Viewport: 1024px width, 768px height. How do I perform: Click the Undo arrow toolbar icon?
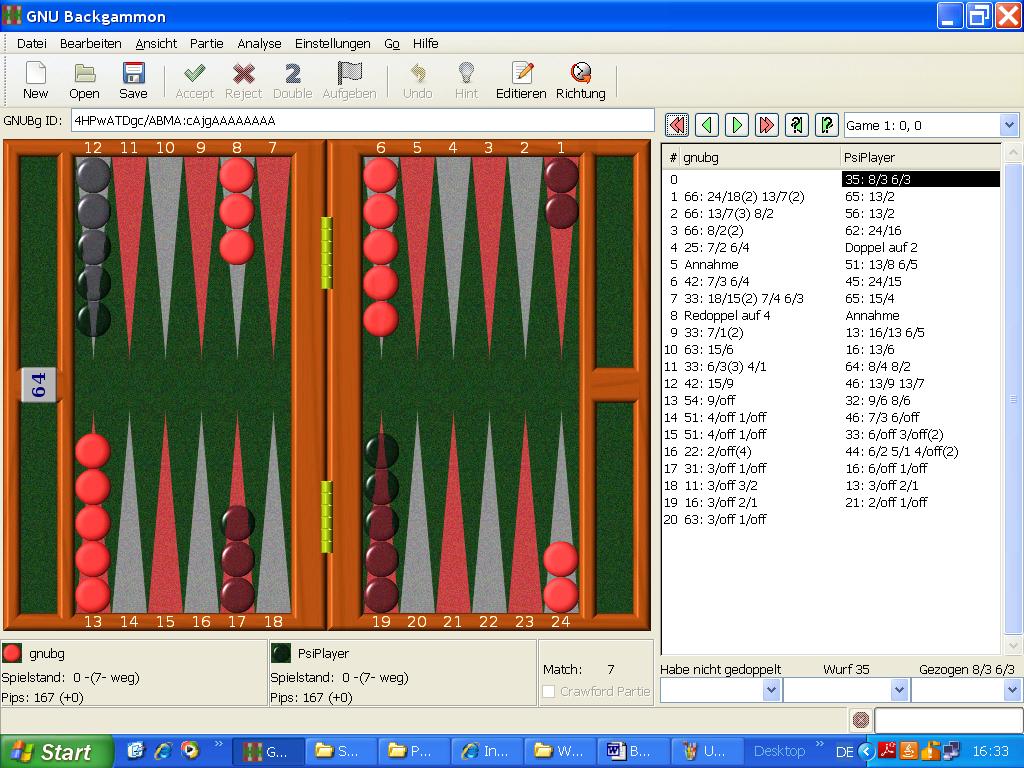click(417, 80)
